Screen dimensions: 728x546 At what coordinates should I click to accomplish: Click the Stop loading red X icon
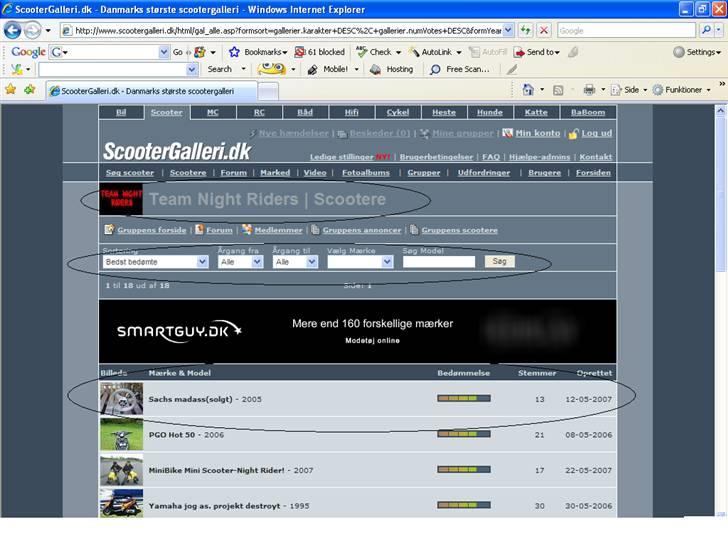coord(543,30)
